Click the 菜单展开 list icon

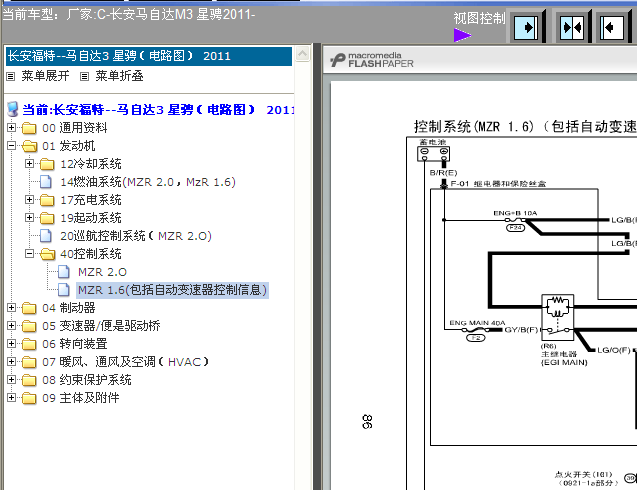(11, 76)
